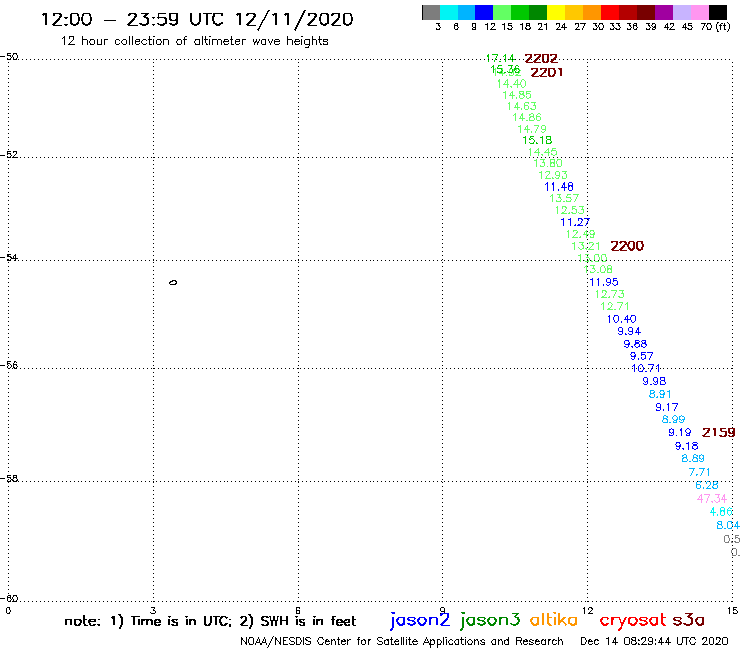The width and height of the screenshot is (740, 650).
Task: Click the longitude 6 axis label
Action: (298, 610)
